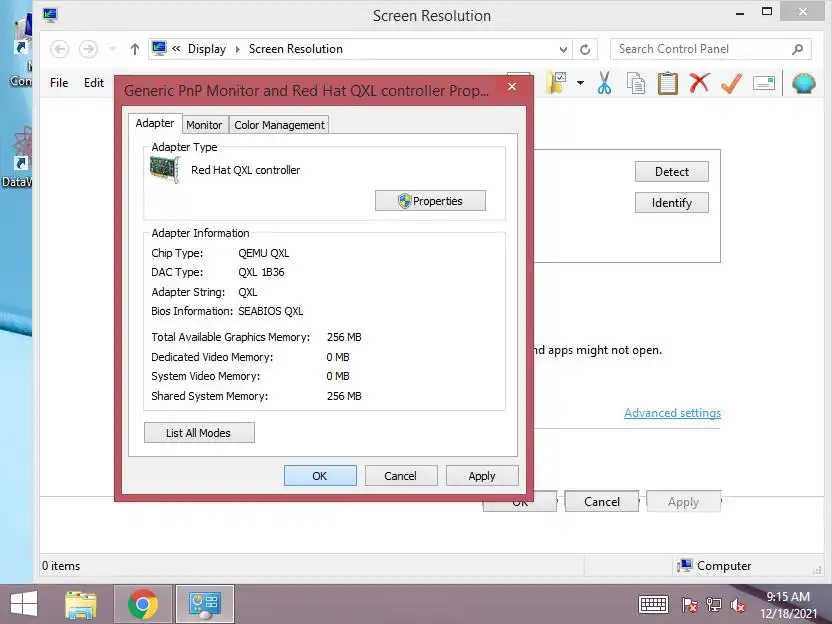Click the Screen Resolution title bar icon
The height and width of the screenshot is (624, 832).
(50, 15)
